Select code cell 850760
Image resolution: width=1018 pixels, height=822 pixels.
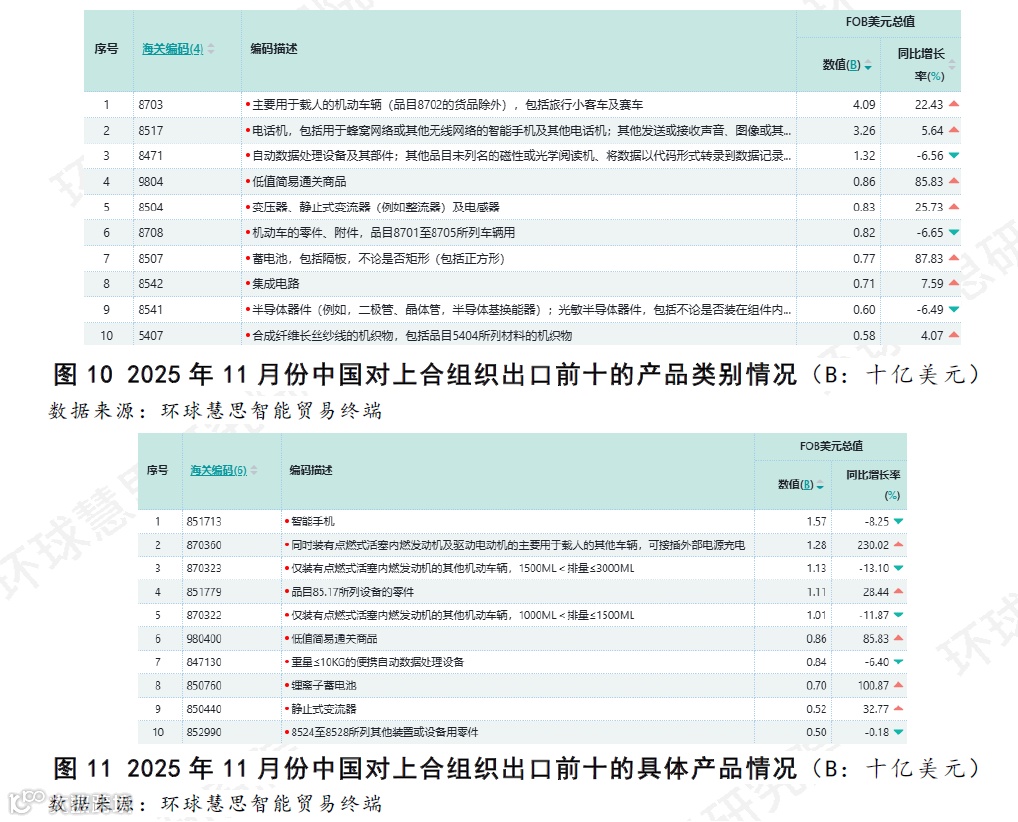(x=204, y=685)
